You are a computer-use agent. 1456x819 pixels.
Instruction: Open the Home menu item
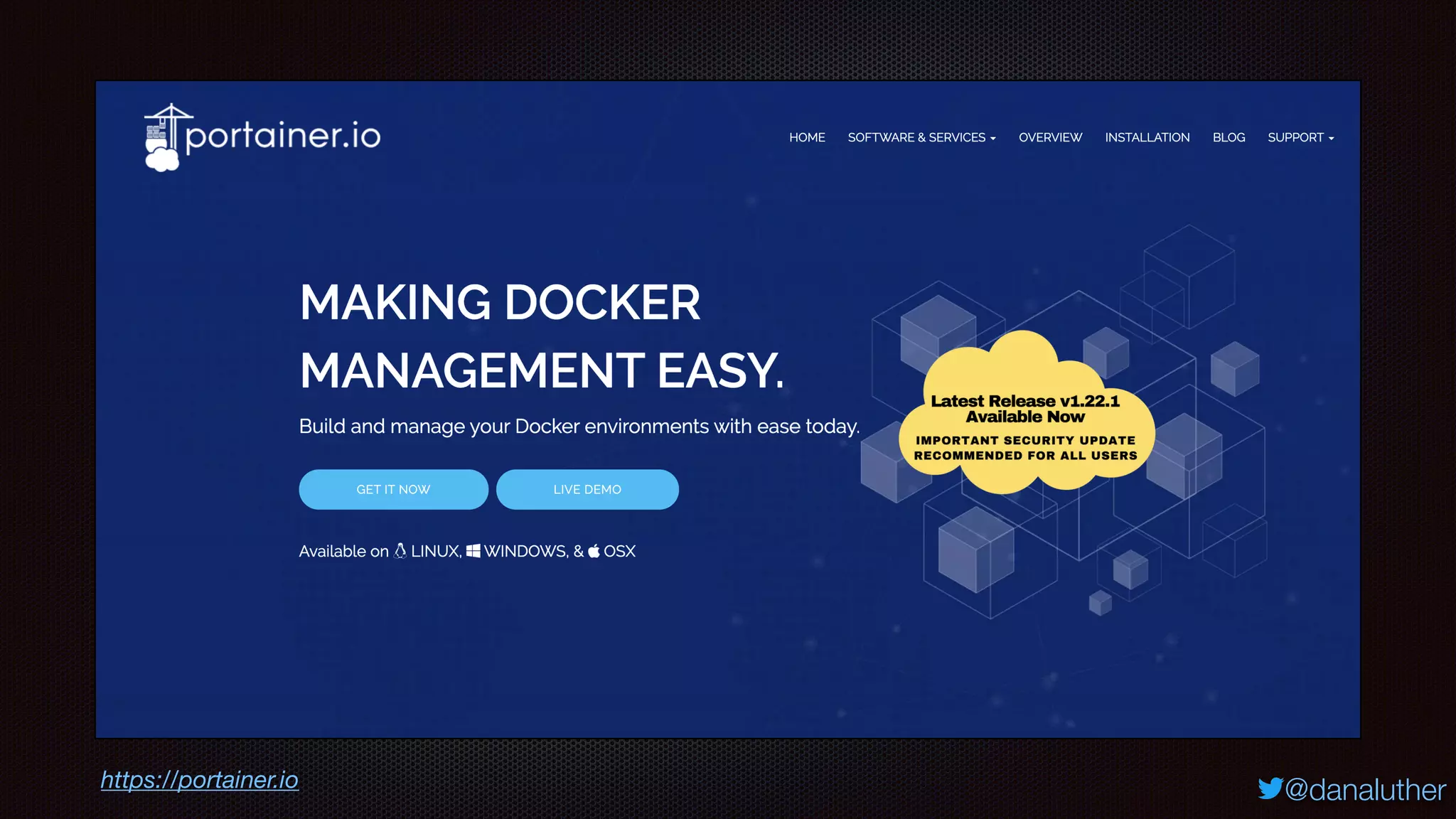(x=807, y=137)
